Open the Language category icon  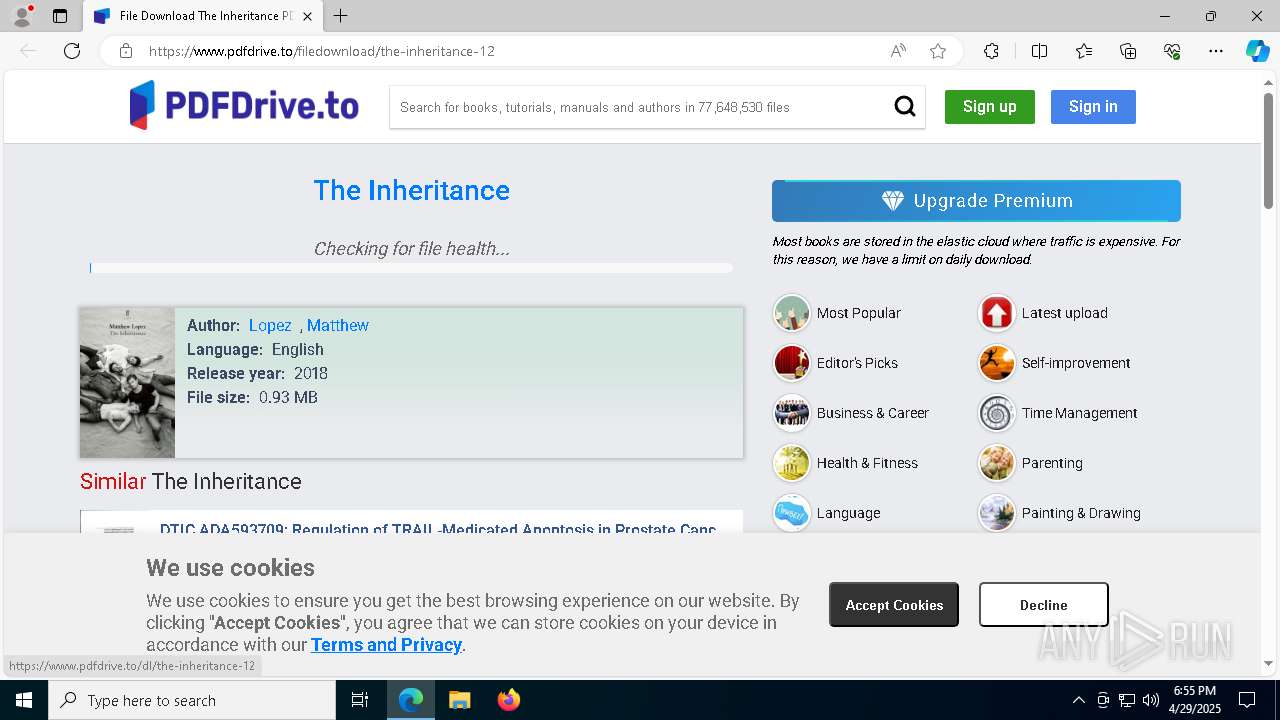[x=792, y=513]
